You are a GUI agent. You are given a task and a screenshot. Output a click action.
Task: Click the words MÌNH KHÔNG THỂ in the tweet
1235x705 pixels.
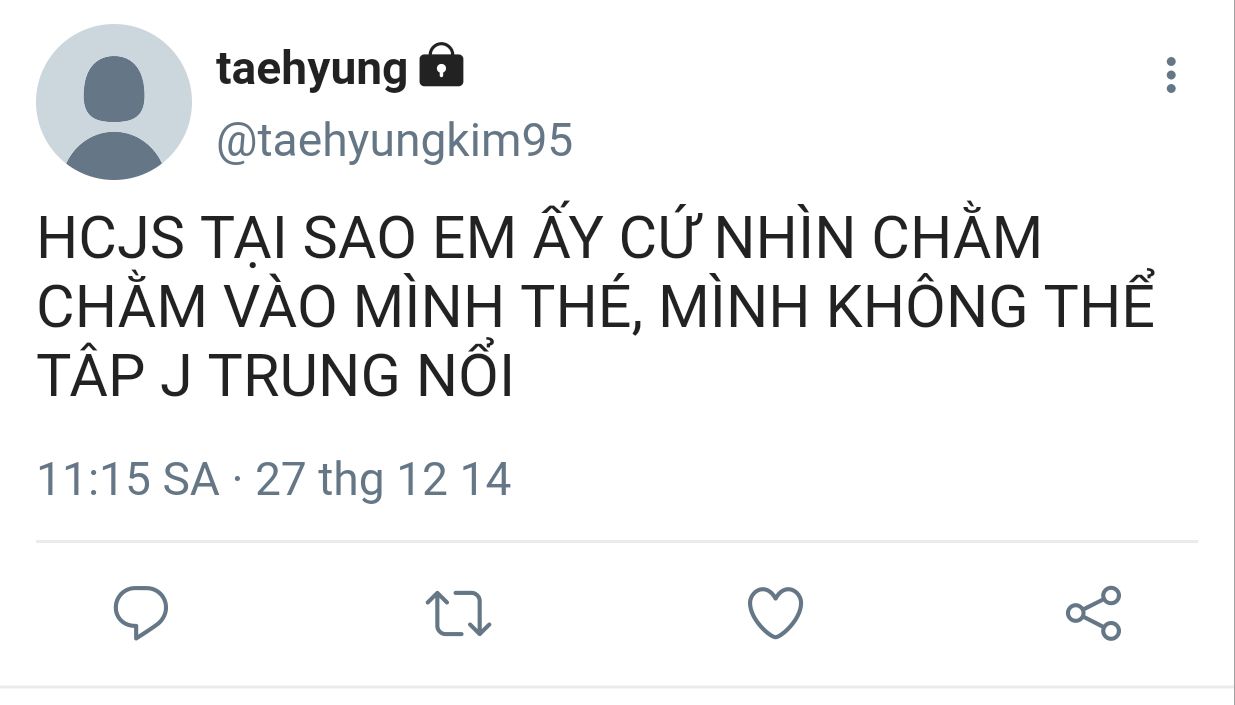click(x=906, y=308)
